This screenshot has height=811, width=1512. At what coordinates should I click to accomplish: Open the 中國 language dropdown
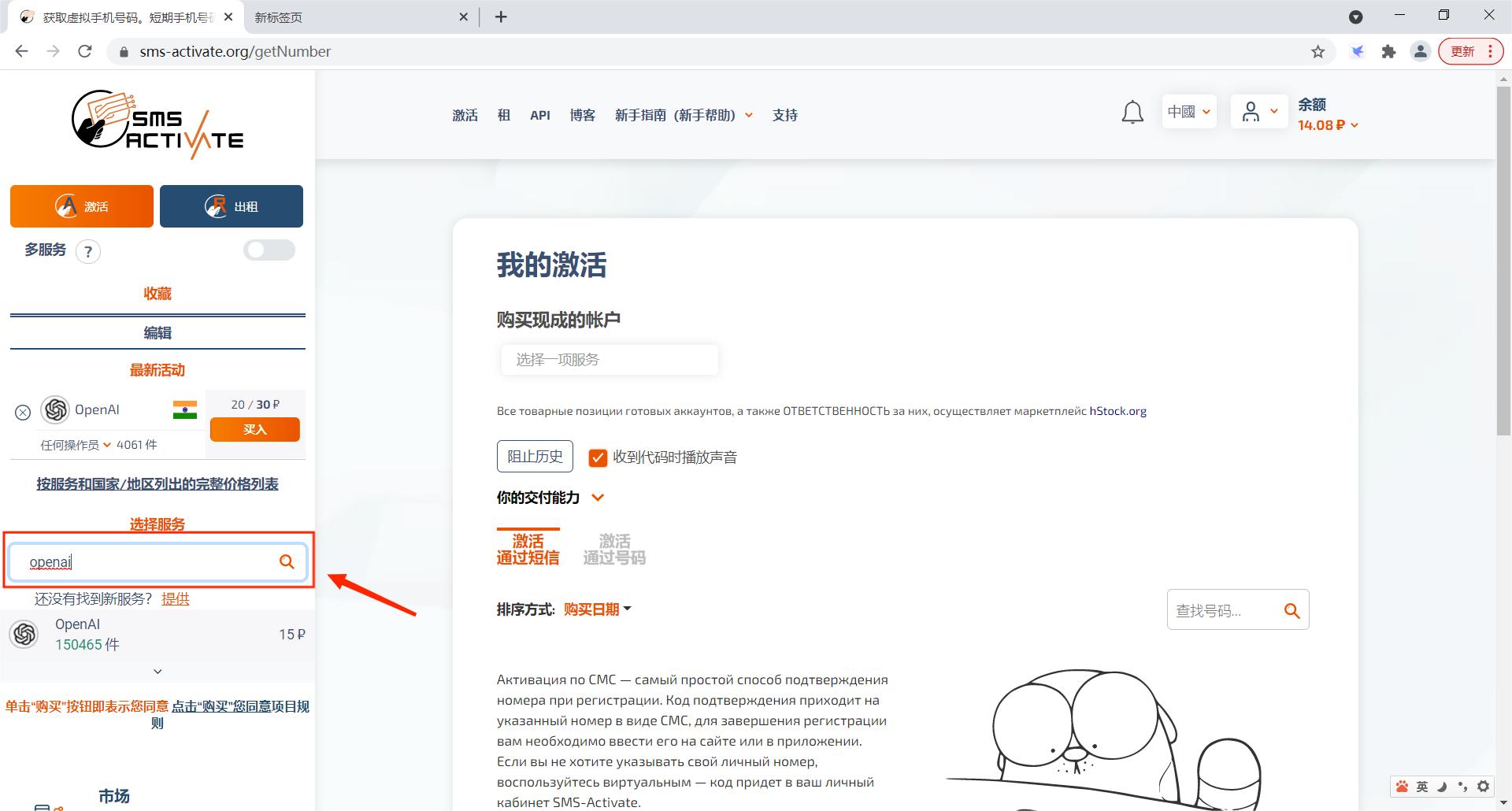click(x=1189, y=112)
